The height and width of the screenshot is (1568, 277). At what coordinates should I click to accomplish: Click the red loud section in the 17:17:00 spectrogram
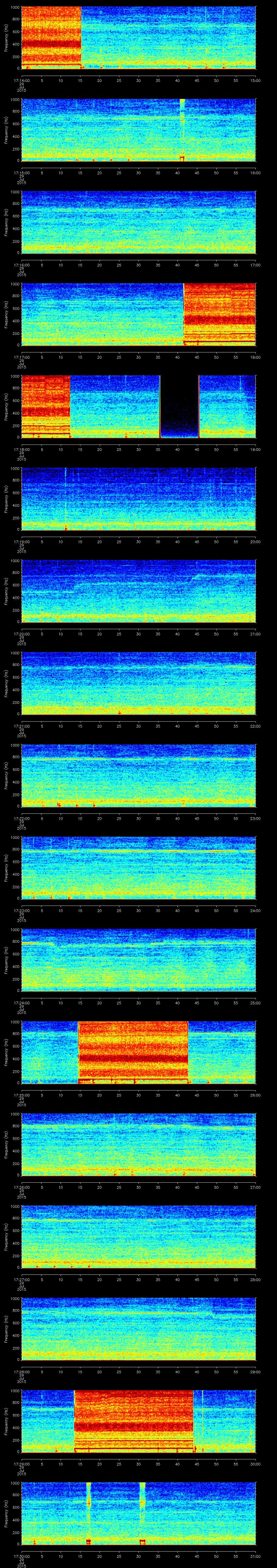tap(220, 314)
